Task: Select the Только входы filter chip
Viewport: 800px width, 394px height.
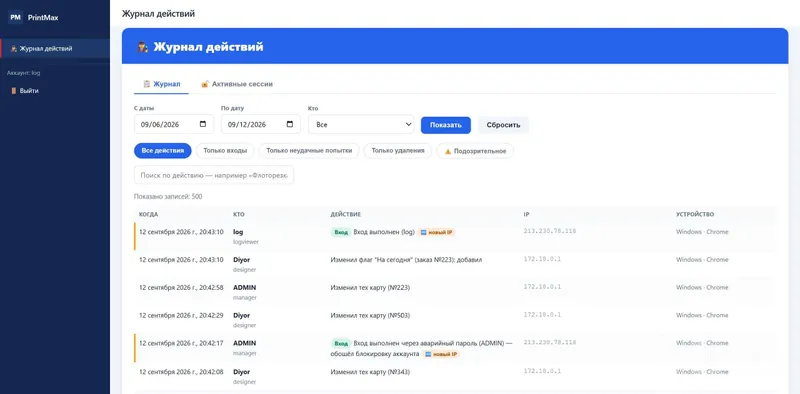Action: click(x=225, y=151)
